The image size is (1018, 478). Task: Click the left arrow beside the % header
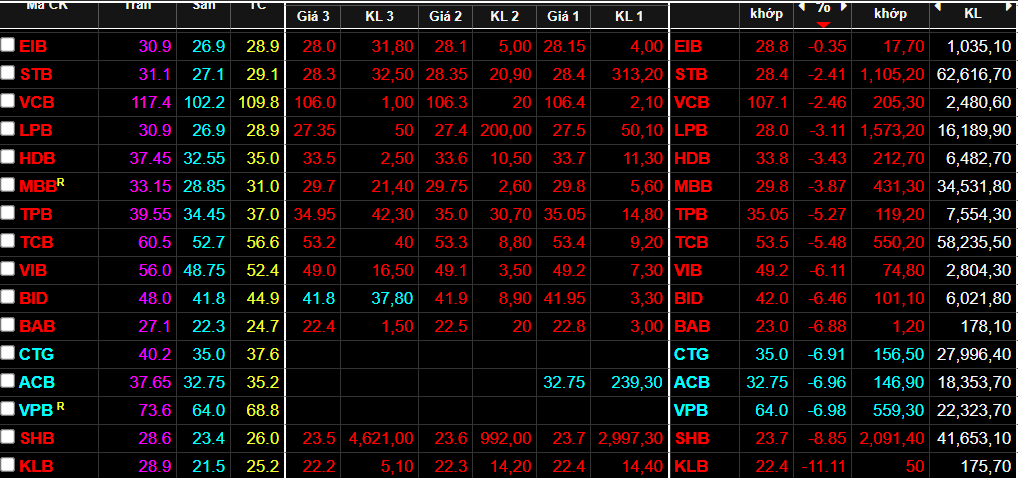tap(801, 8)
